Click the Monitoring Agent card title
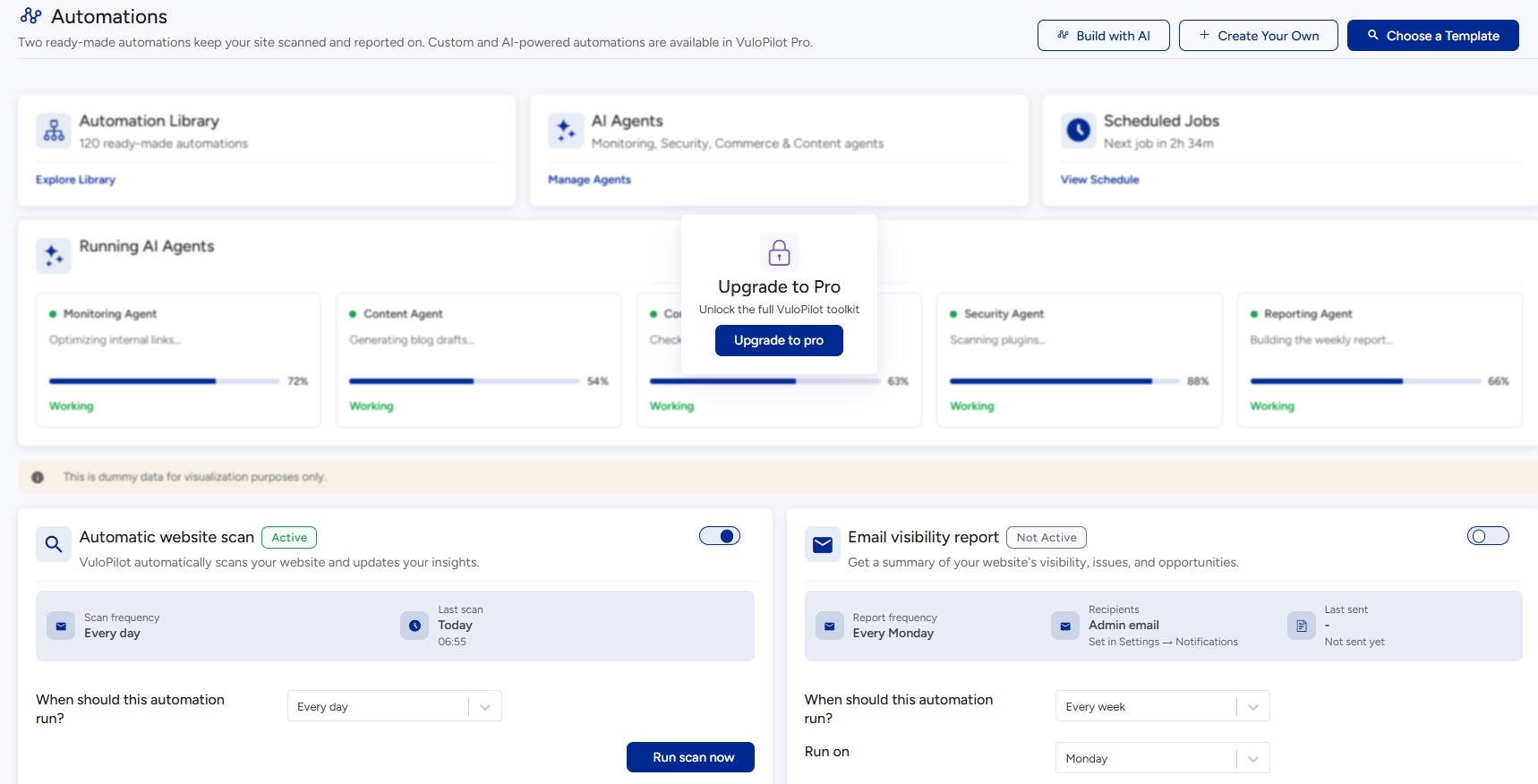This screenshot has width=1538, height=784. coord(110,314)
